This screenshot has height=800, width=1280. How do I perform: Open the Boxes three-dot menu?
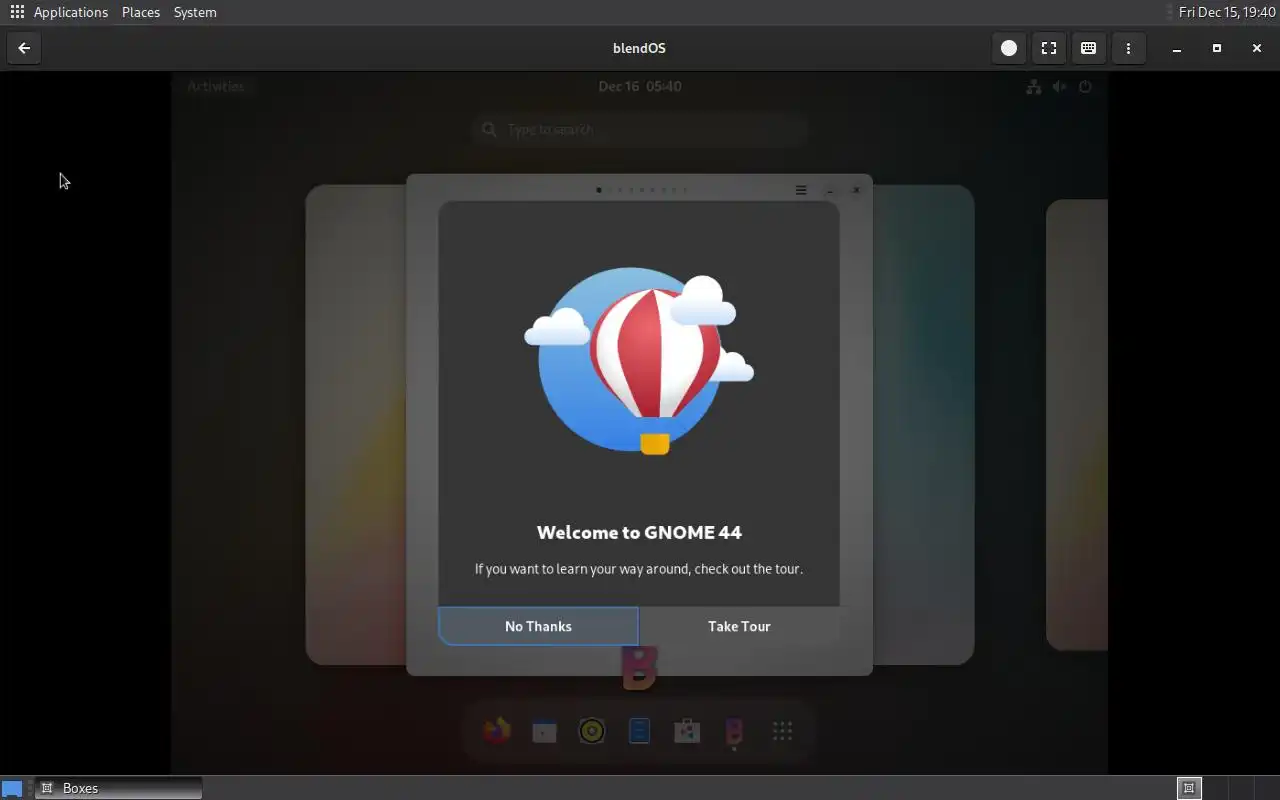coord(1129,48)
